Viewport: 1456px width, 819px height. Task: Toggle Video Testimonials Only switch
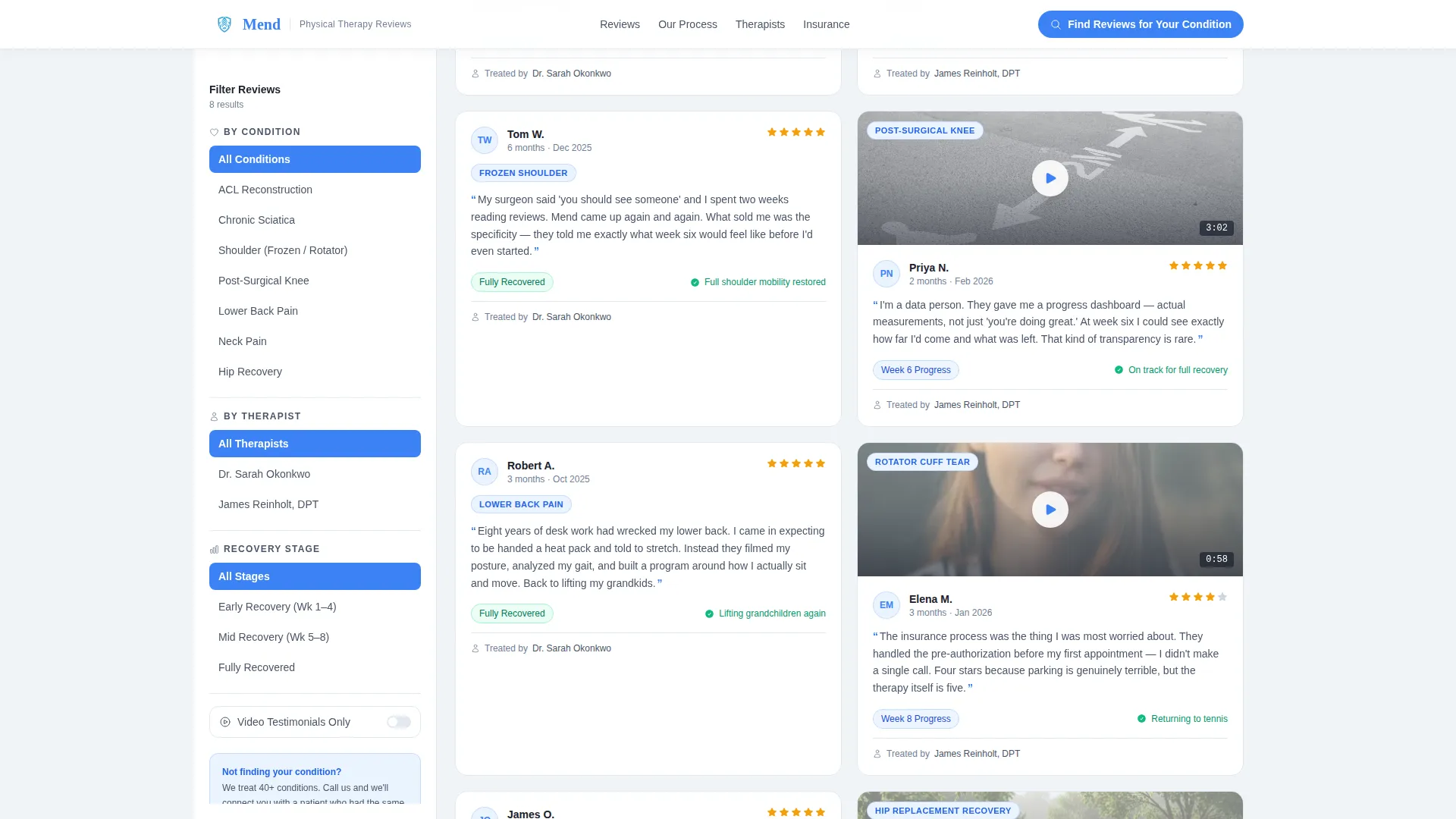(399, 722)
